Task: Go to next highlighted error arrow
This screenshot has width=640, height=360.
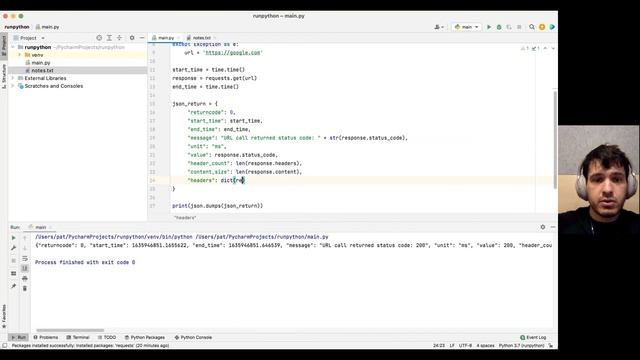Action: pyautogui.click(x=553, y=49)
